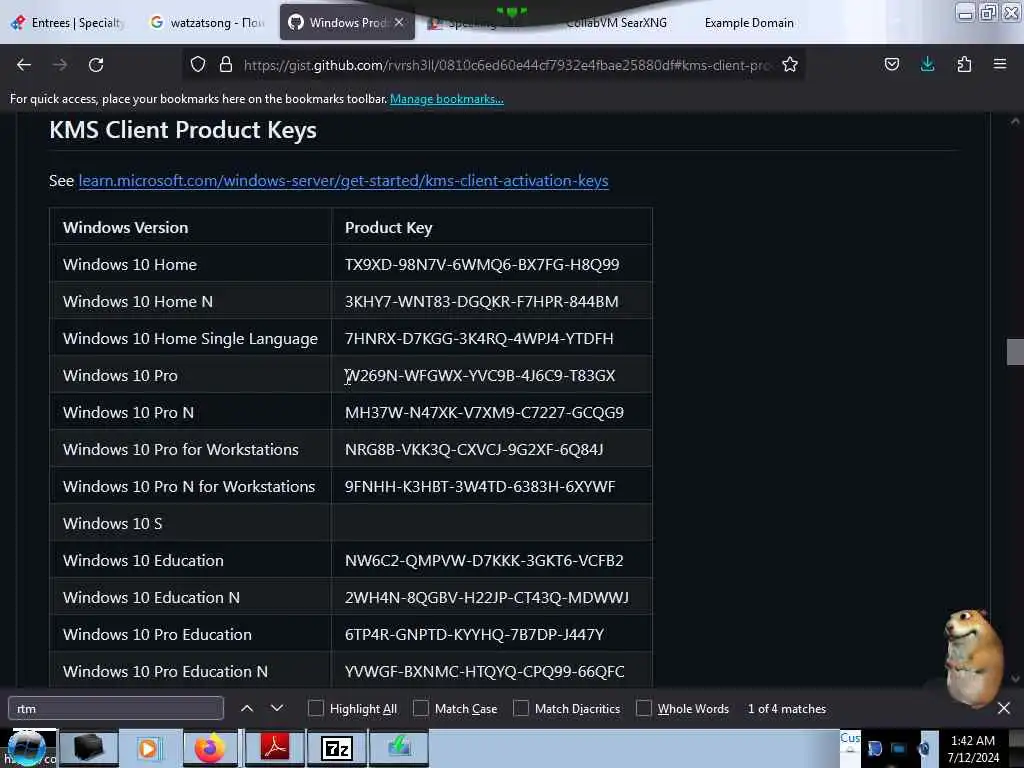The width and height of the screenshot is (1024, 768).
Task: Open the learn.microsoft.com KMS activation keys link
Action: [344, 180]
